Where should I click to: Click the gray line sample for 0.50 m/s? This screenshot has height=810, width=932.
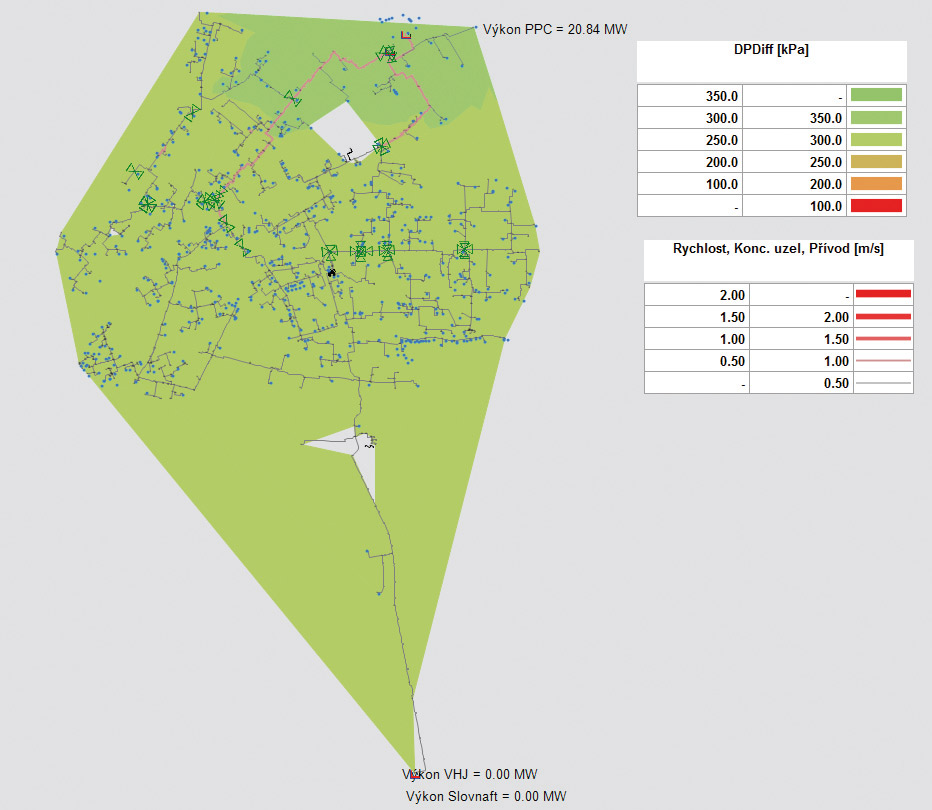coord(883,383)
